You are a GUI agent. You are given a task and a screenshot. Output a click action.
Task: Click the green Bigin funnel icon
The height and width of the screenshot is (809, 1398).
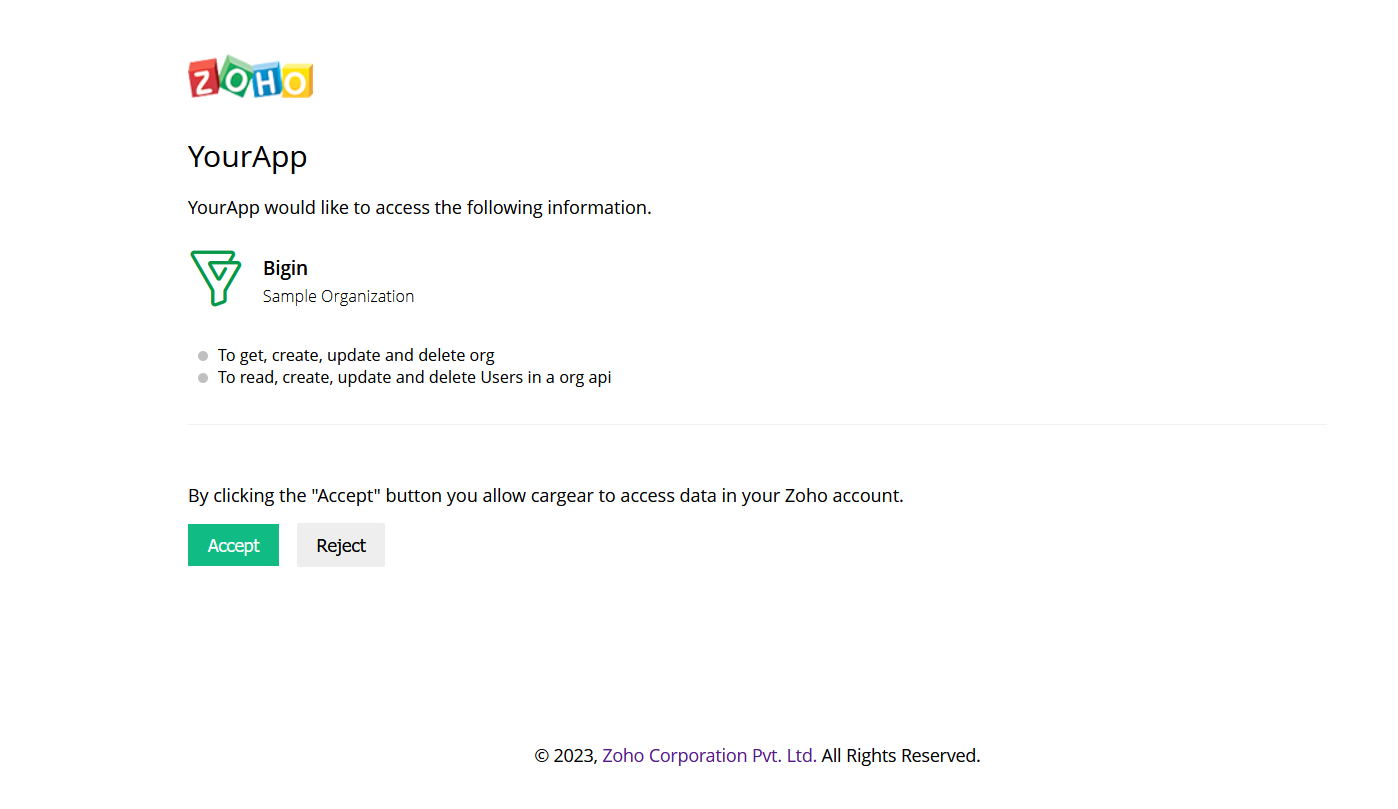point(215,278)
